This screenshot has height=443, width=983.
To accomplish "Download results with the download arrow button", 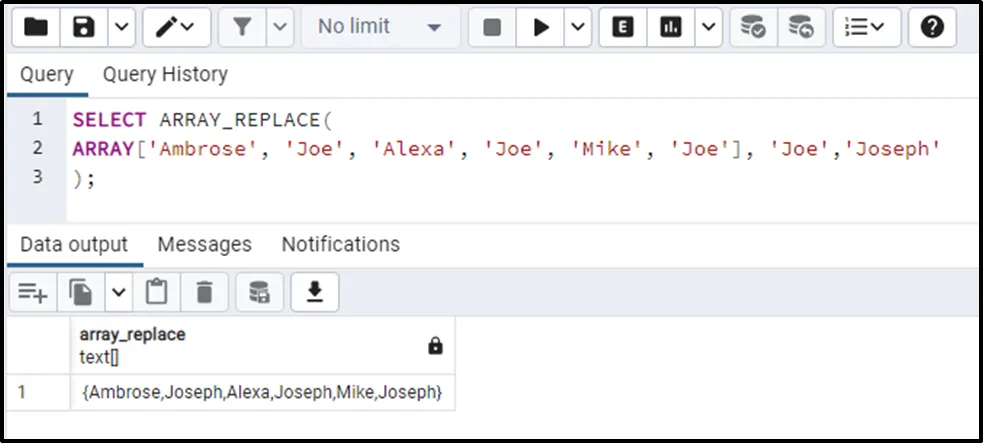I will [x=315, y=292].
